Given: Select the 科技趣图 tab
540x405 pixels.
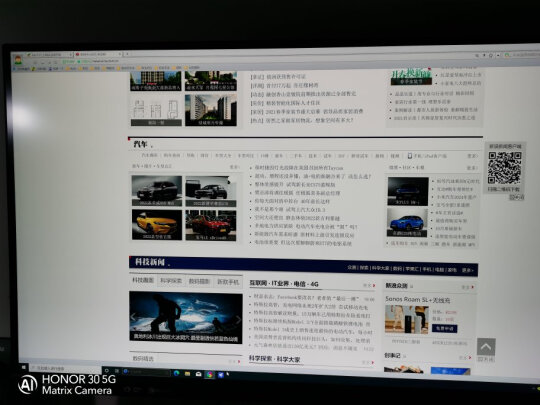Looking at the screenshot, I should (x=143, y=280).
